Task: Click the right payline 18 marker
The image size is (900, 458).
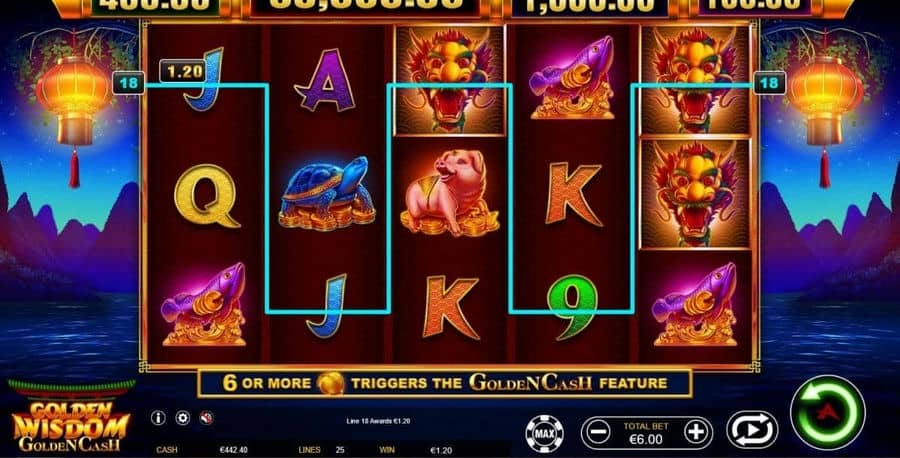Action: 769,83
